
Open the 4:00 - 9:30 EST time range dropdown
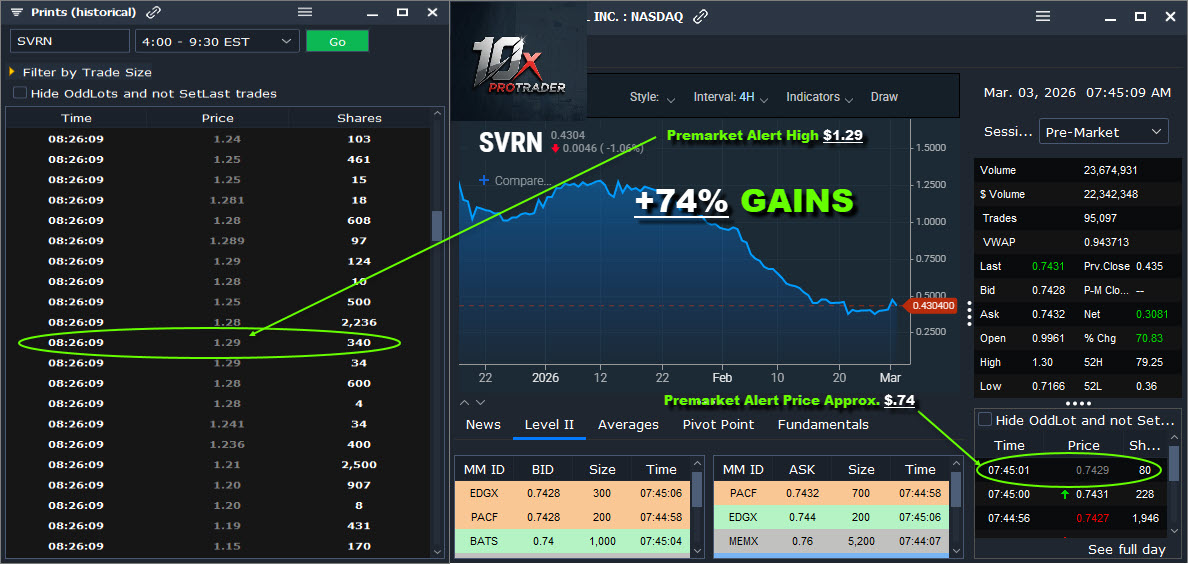[x=217, y=41]
